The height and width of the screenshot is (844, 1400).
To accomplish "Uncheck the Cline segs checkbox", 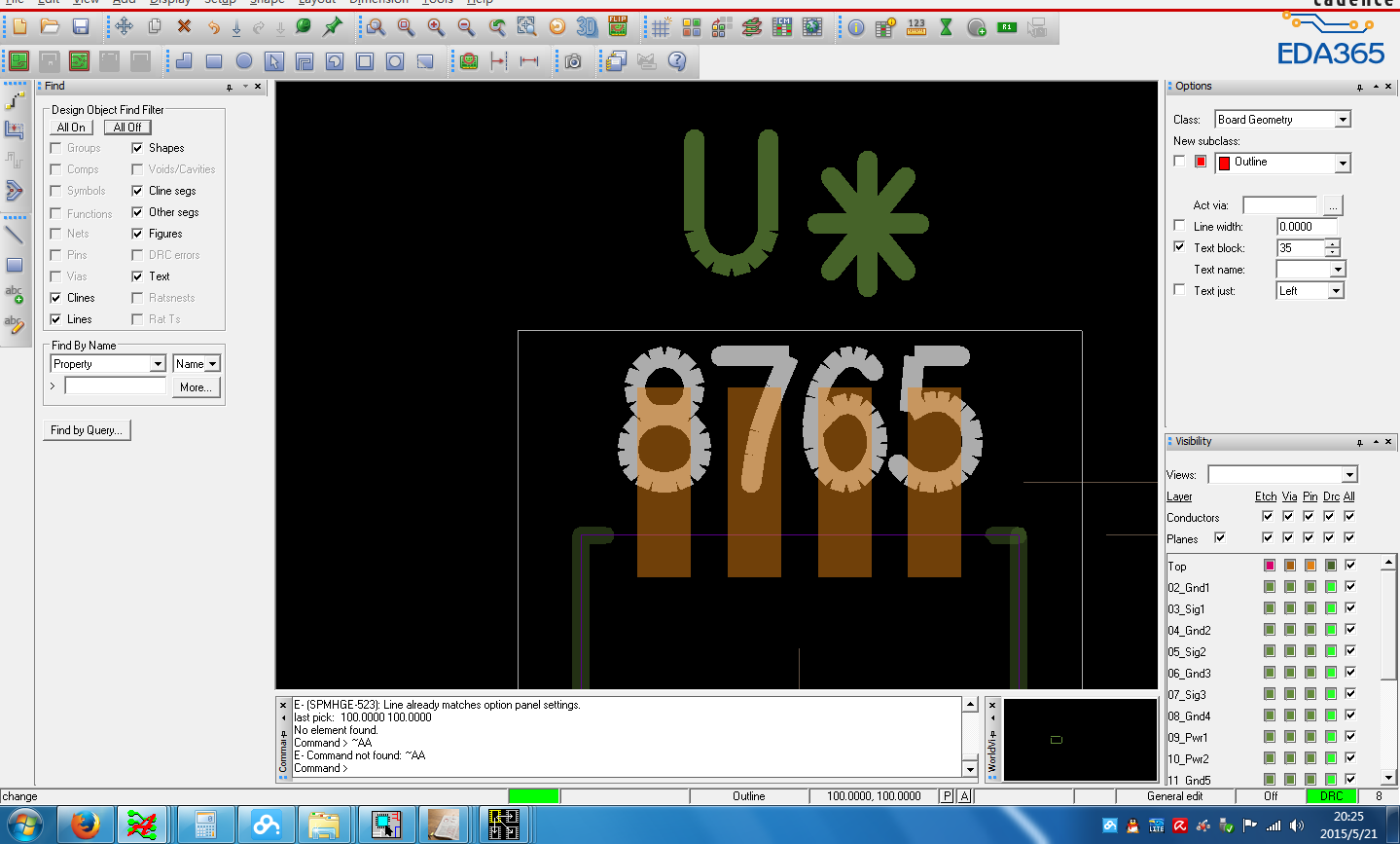I will coord(137,191).
